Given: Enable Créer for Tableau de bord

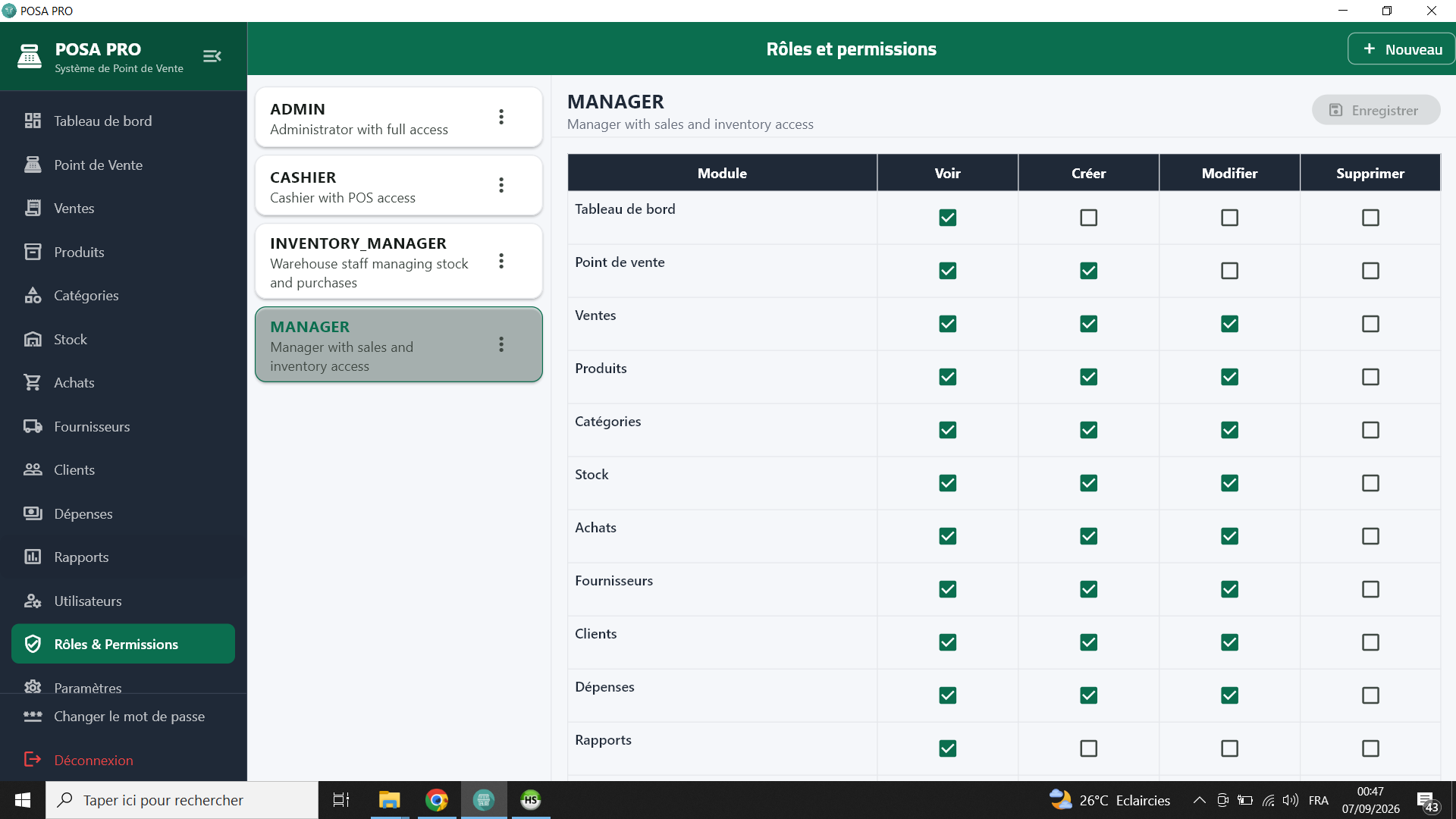Looking at the screenshot, I should tap(1088, 218).
